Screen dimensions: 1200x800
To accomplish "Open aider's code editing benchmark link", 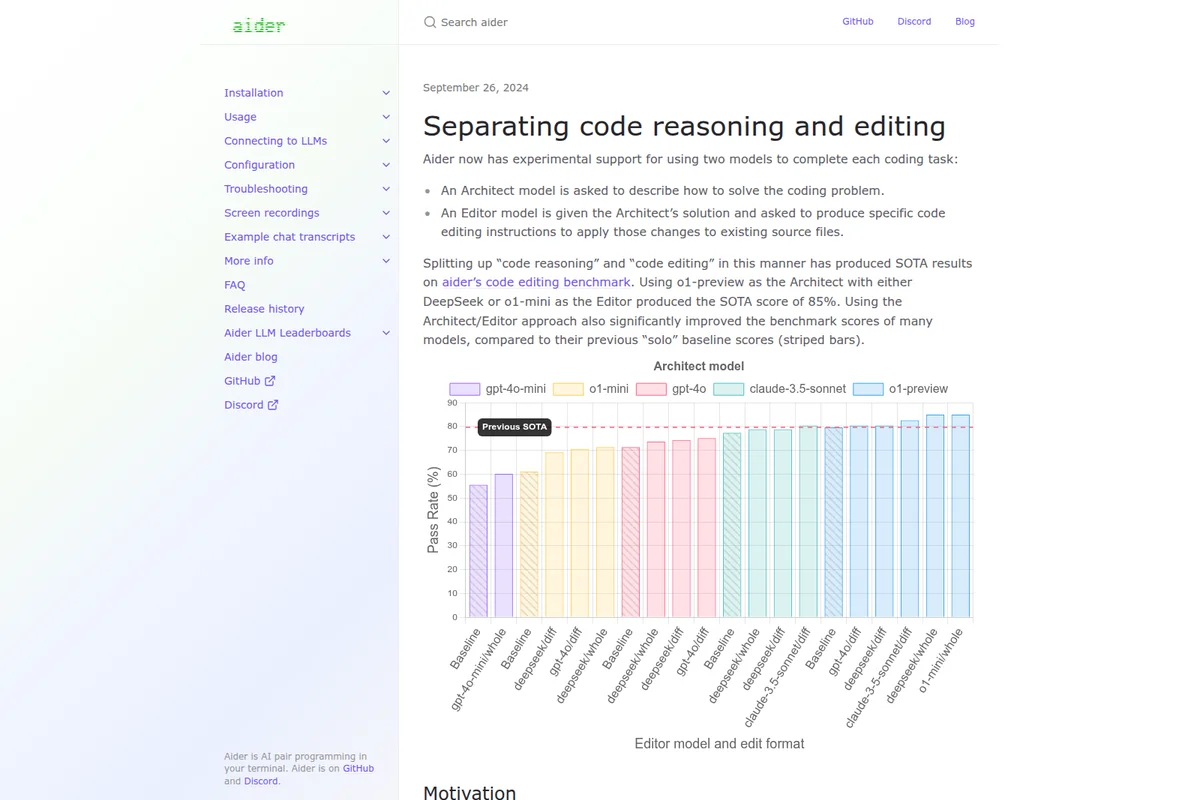I will (536, 283).
